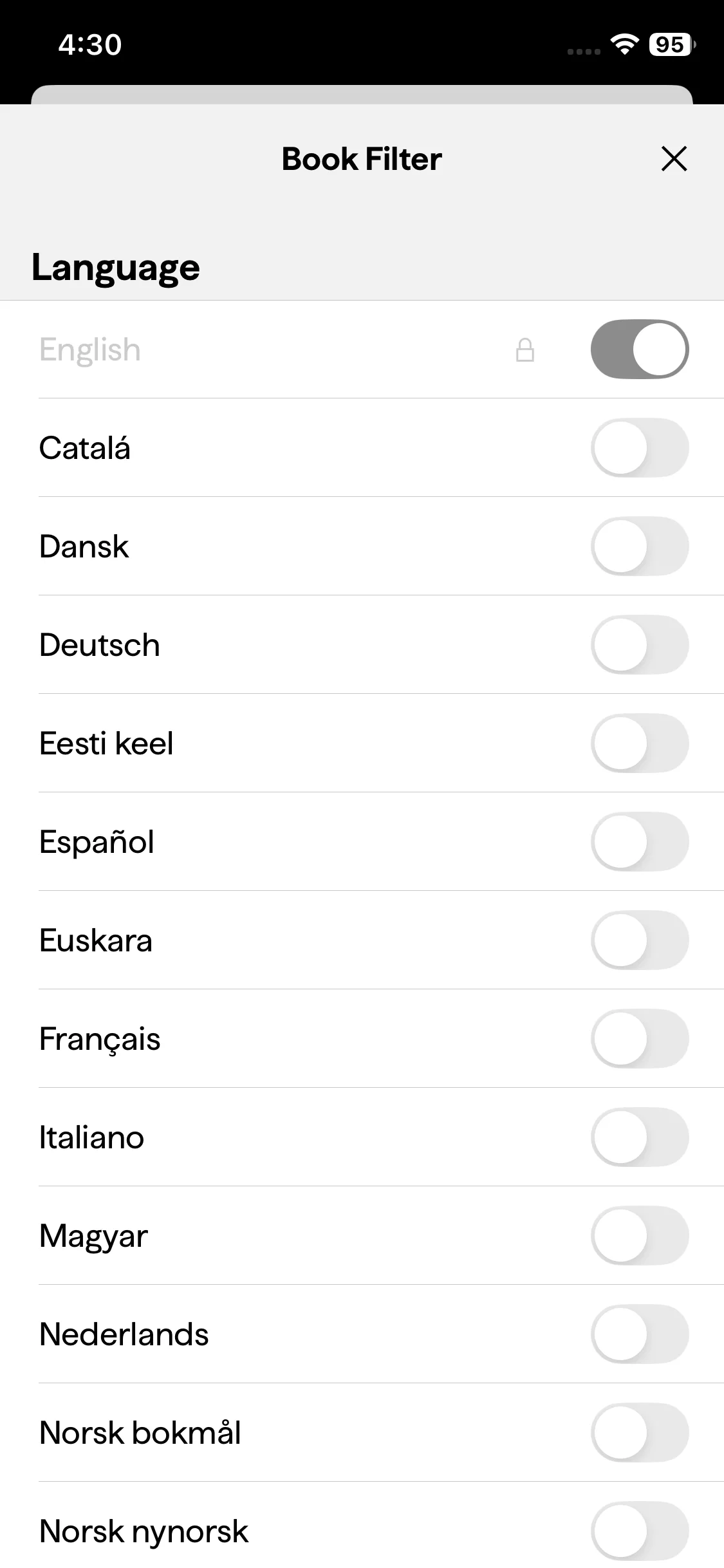Toggle Magyar language on
This screenshot has width=724, height=1568.
[640, 1236]
